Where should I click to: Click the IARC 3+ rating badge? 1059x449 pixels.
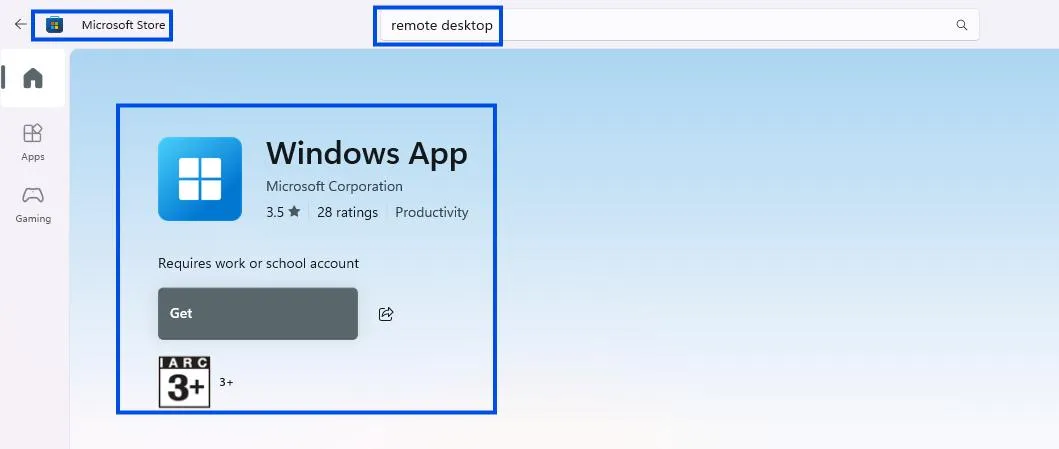point(184,382)
